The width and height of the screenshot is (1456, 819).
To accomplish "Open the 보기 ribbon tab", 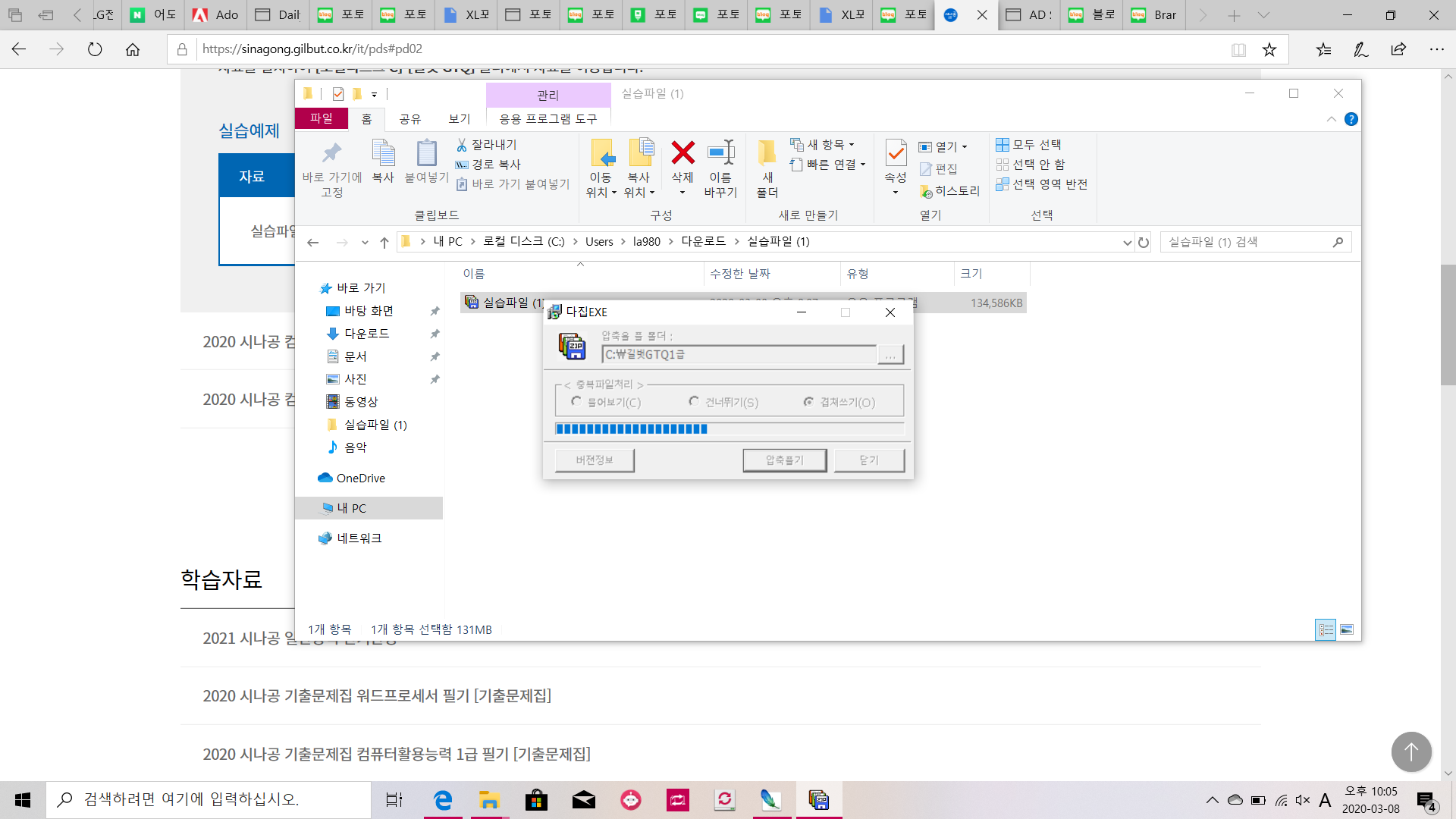I will pyautogui.click(x=459, y=119).
